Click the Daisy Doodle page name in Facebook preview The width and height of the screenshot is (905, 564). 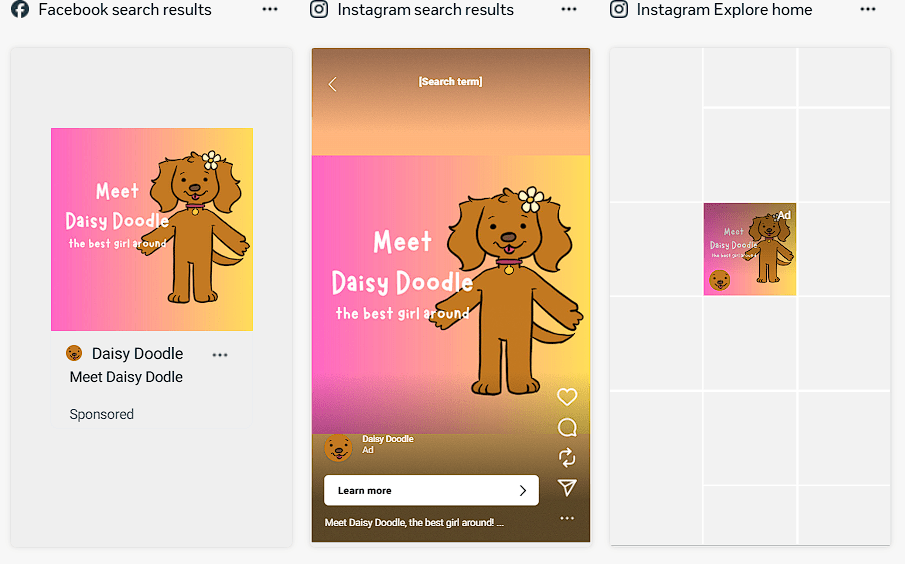[x=137, y=353]
